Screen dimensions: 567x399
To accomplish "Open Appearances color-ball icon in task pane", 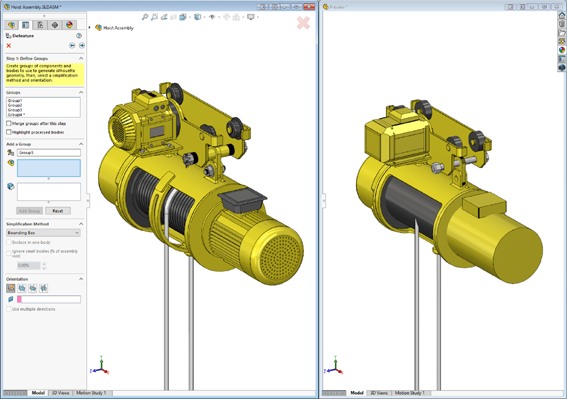I will tap(562, 50).
